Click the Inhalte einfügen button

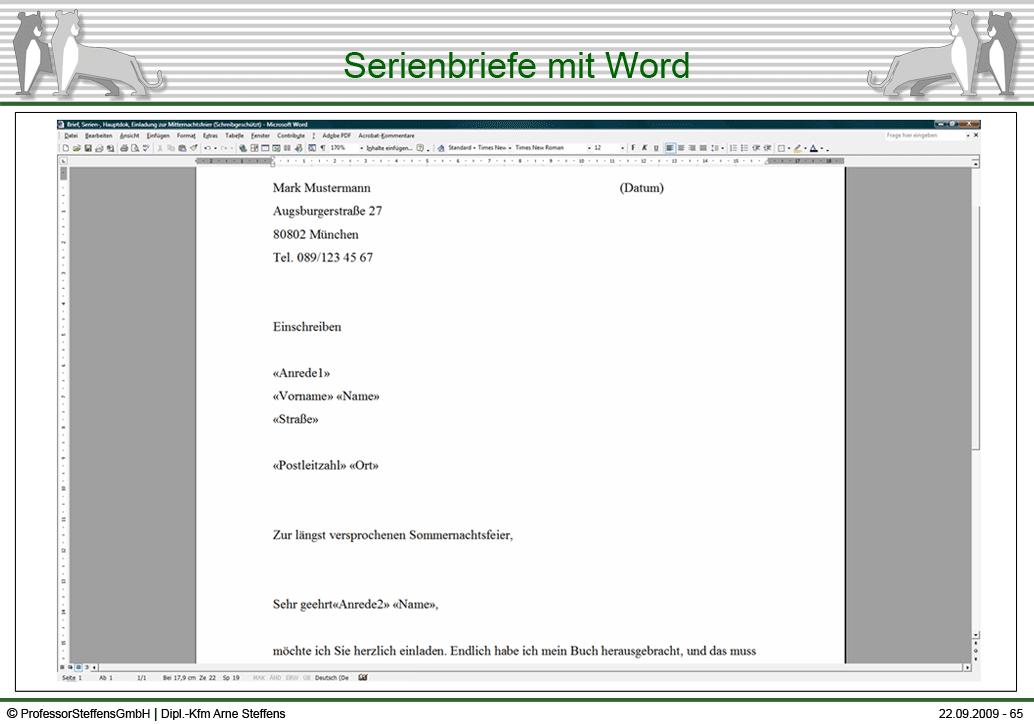389,148
